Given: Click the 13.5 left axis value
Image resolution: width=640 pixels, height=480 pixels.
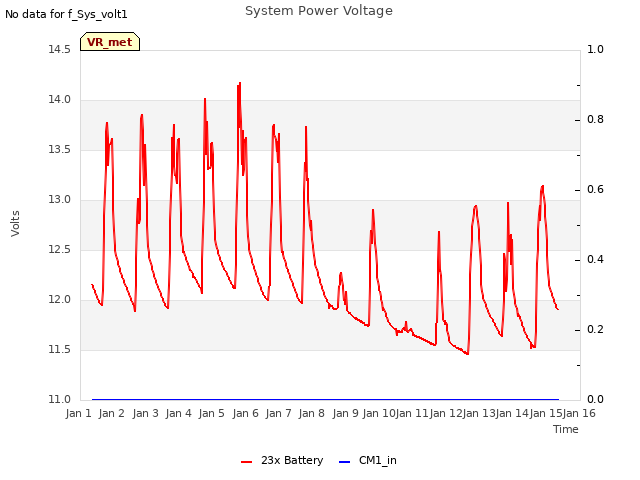Looking at the screenshot, I should point(59,149).
